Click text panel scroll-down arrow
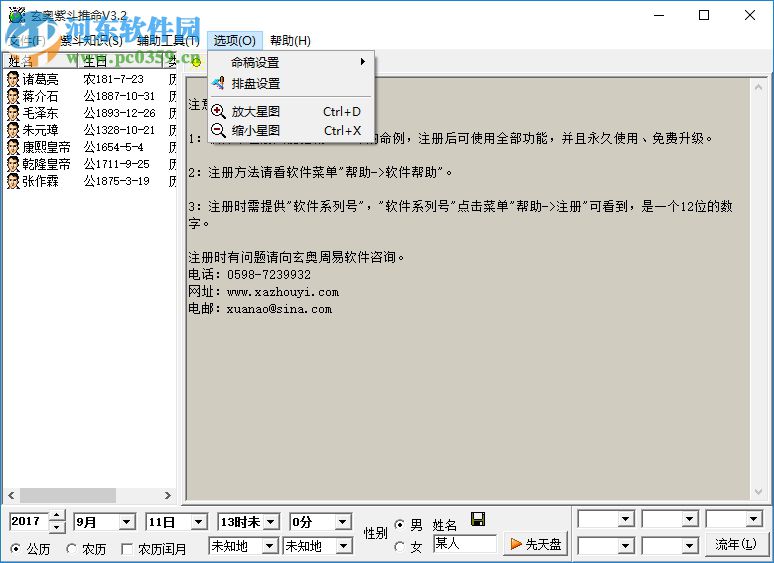The image size is (774, 563). [x=758, y=492]
